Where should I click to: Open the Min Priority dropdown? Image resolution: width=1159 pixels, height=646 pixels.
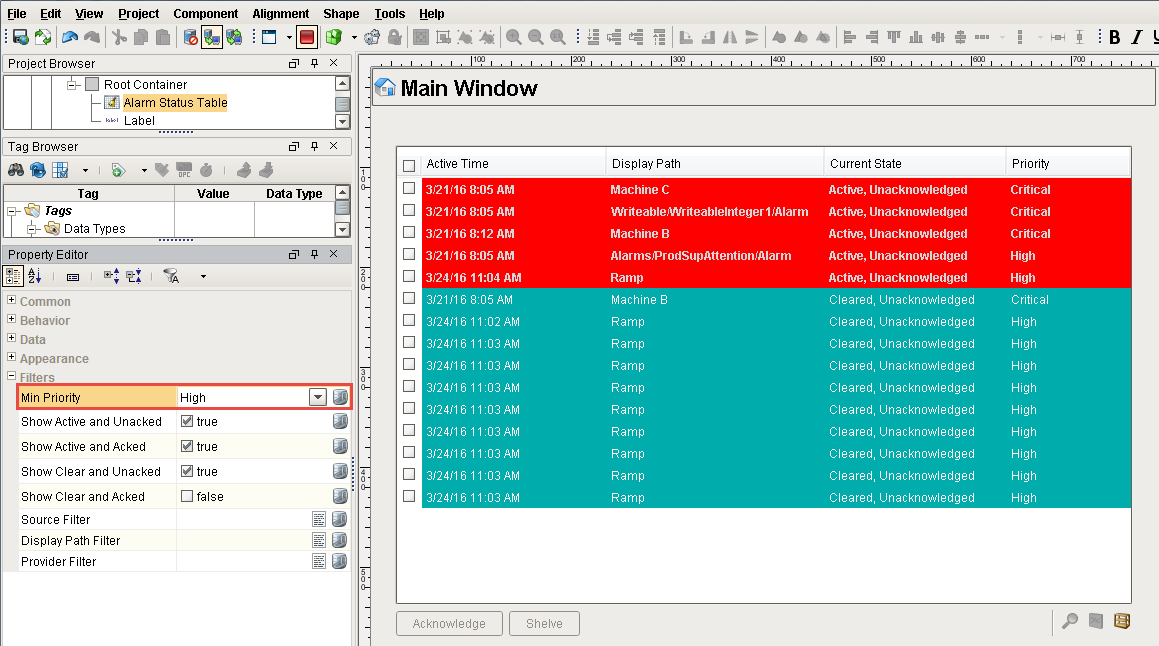coord(317,398)
